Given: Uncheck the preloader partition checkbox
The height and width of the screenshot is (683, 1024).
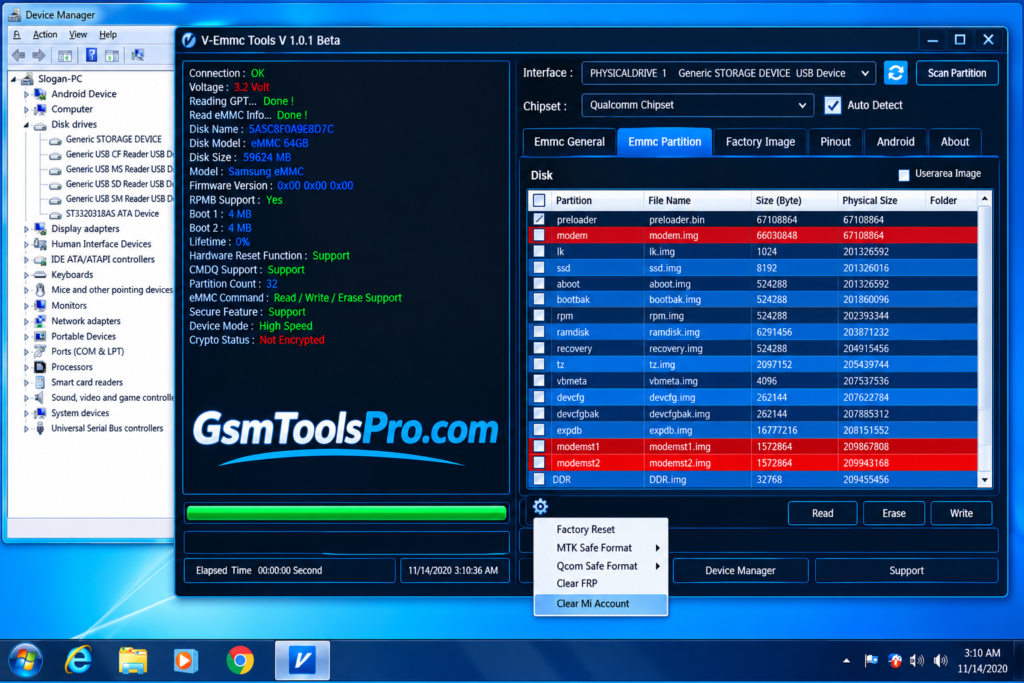Looking at the screenshot, I should pos(539,219).
